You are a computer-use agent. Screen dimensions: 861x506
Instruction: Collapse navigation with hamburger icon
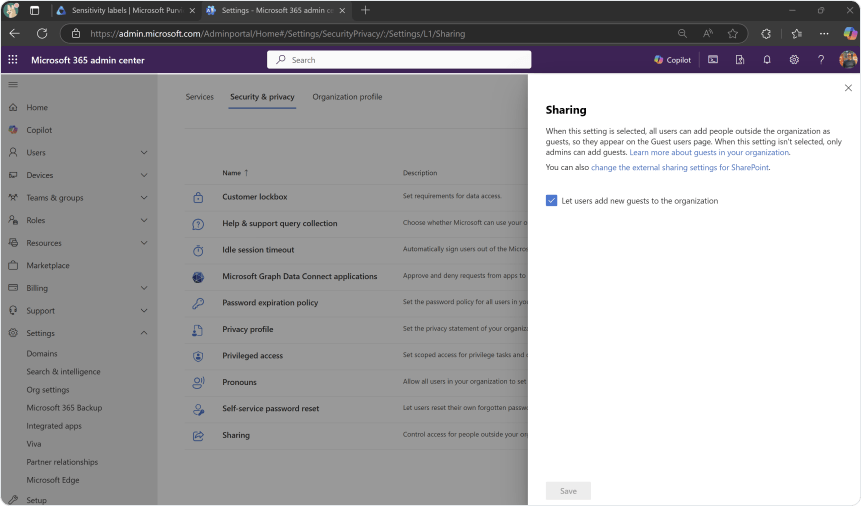(x=13, y=85)
